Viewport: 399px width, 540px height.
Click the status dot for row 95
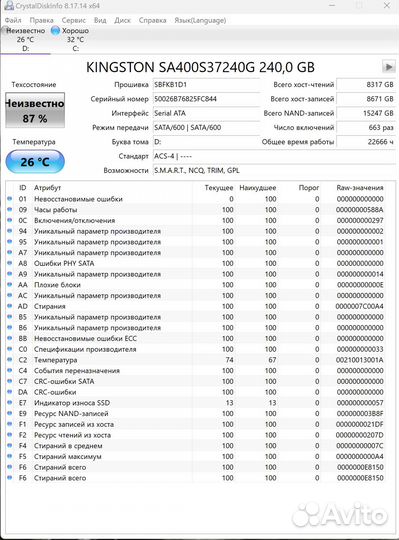tap(10, 241)
